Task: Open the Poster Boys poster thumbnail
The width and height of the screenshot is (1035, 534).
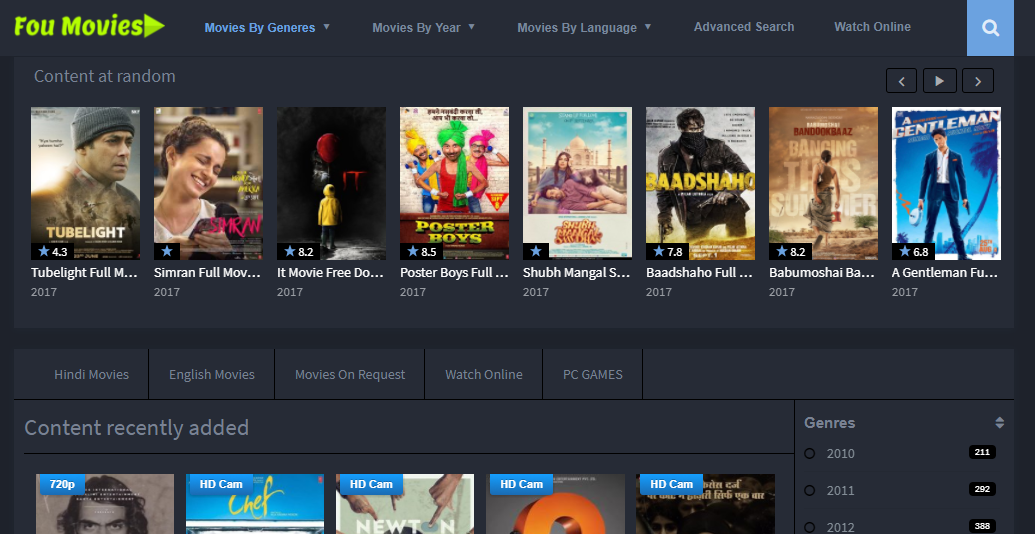Action: (x=454, y=184)
